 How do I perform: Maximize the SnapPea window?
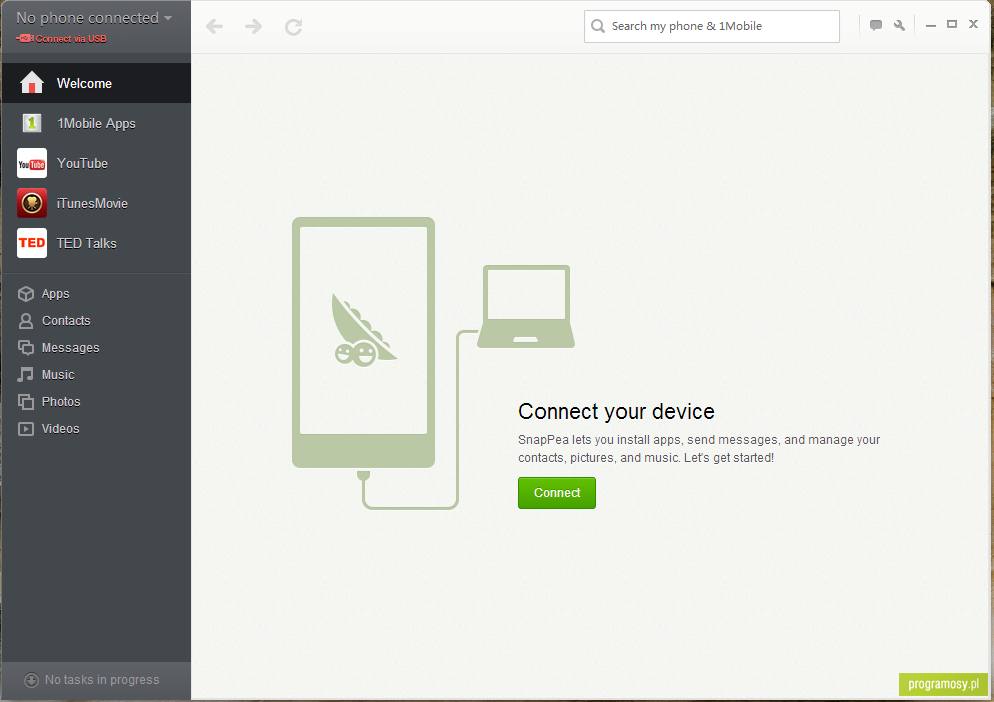(x=952, y=24)
